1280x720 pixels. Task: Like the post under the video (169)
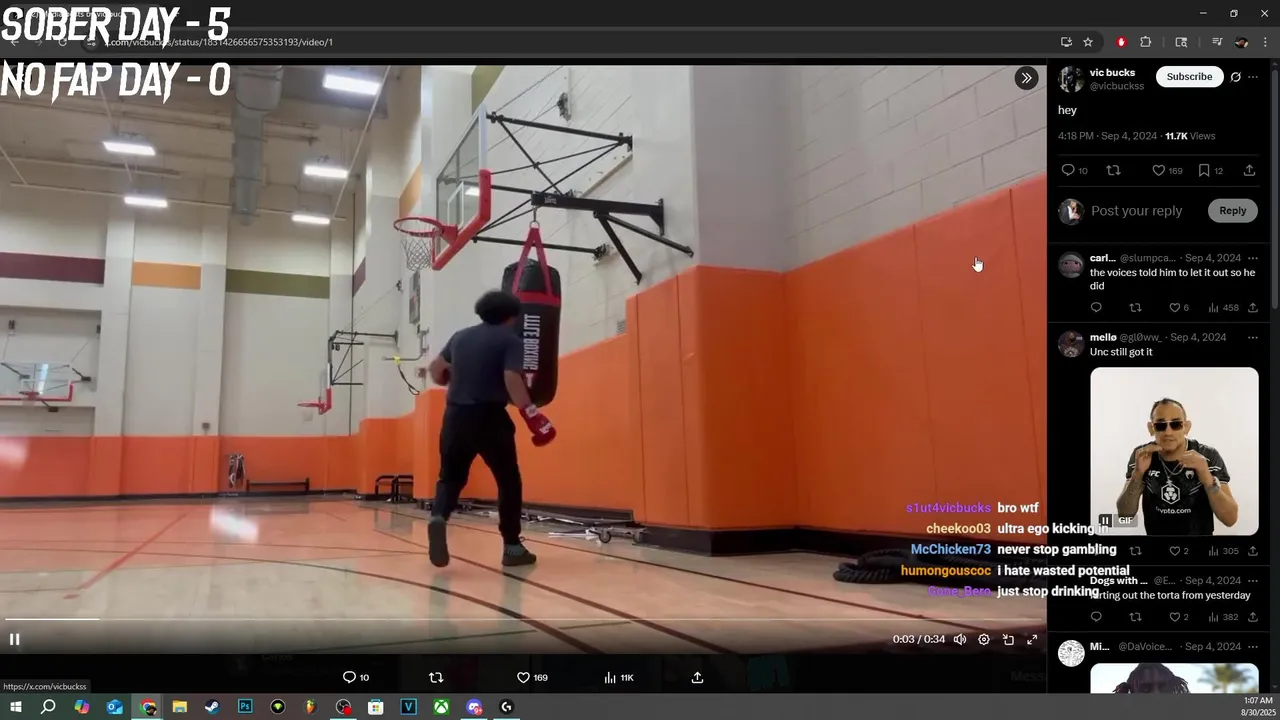tap(532, 677)
